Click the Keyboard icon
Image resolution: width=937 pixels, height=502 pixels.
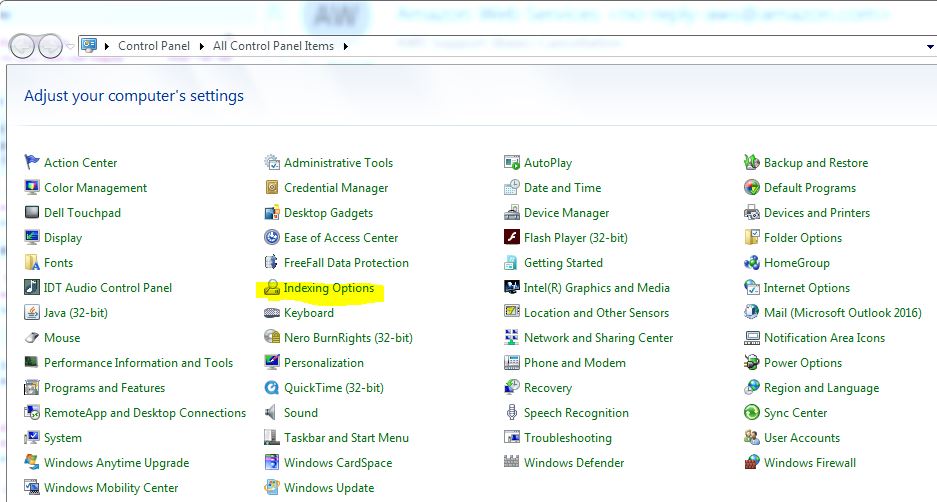[x=272, y=313]
